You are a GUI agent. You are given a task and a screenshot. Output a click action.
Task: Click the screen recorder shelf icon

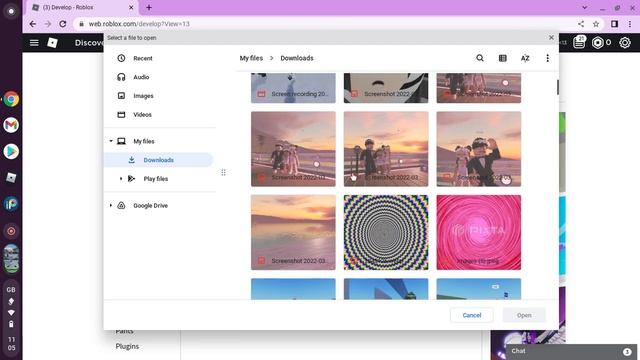(x=11, y=231)
